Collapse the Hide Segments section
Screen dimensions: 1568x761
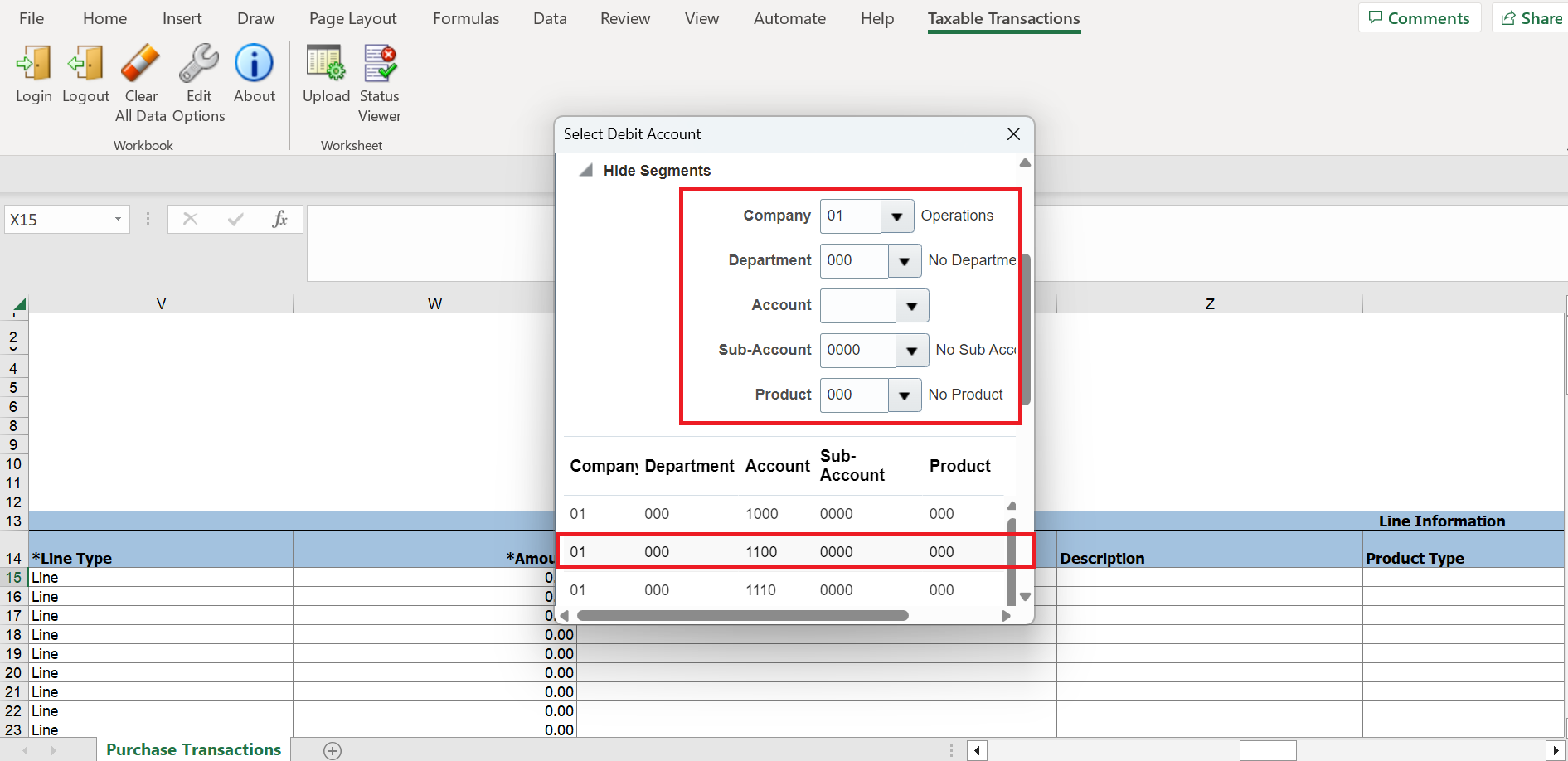(585, 170)
